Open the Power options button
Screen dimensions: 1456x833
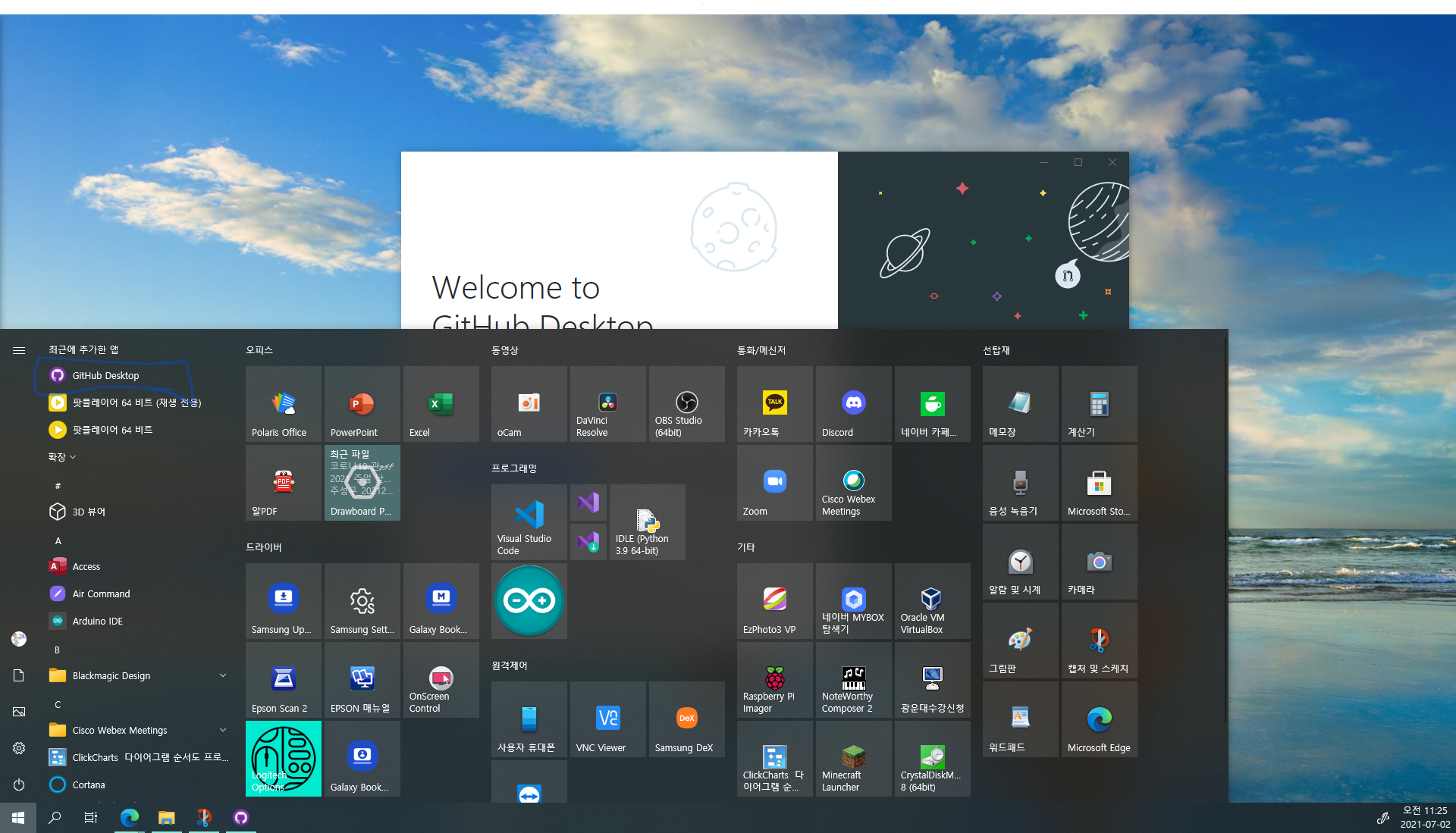click(19, 784)
